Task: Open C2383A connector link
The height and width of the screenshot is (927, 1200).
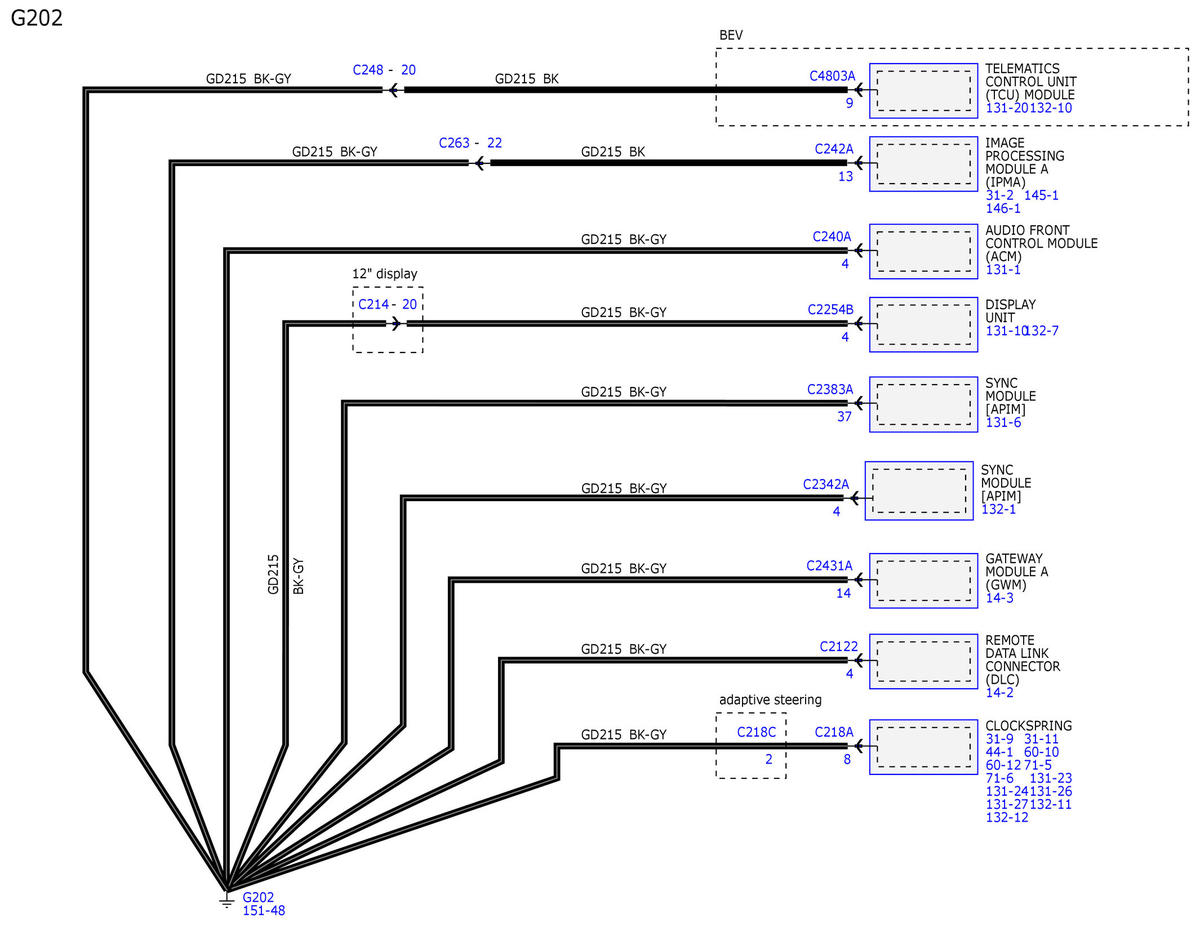Action: pyautogui.click(x=830, y=389)
